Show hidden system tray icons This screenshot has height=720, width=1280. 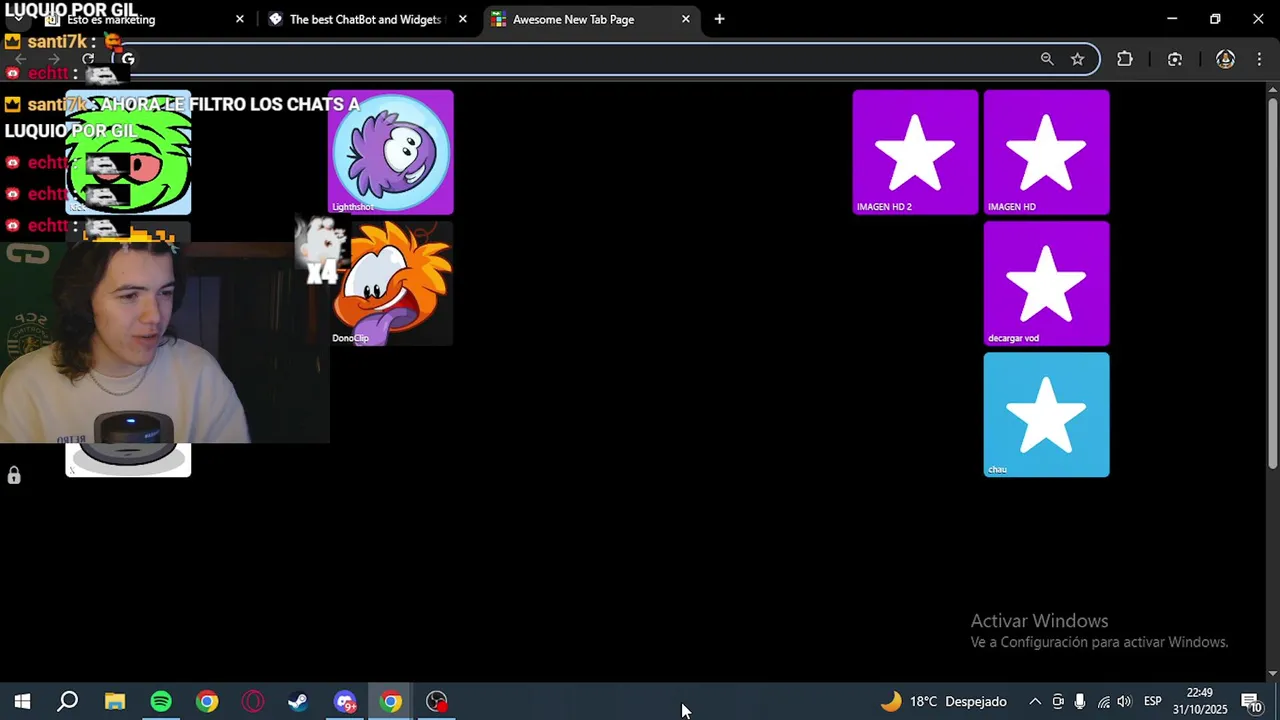1035,701
